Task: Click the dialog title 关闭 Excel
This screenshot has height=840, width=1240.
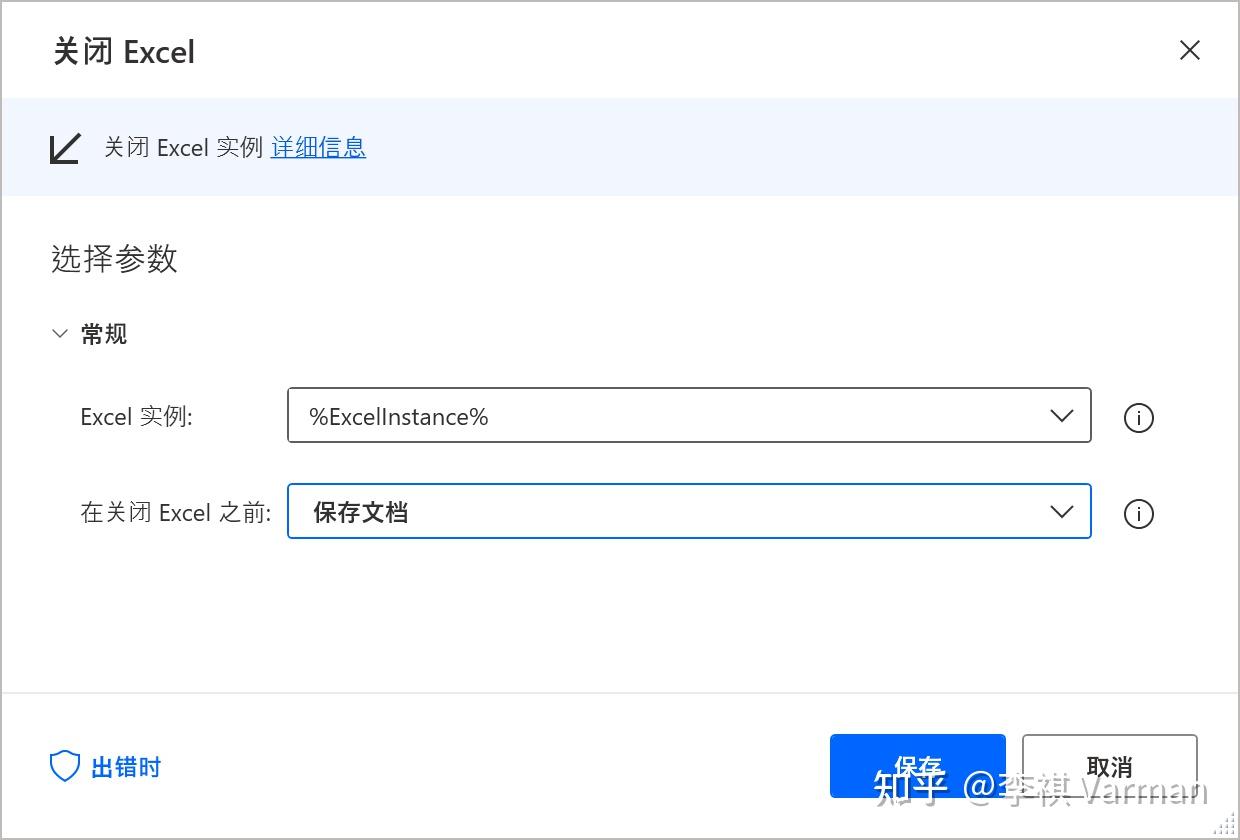Action: [123, 51]
